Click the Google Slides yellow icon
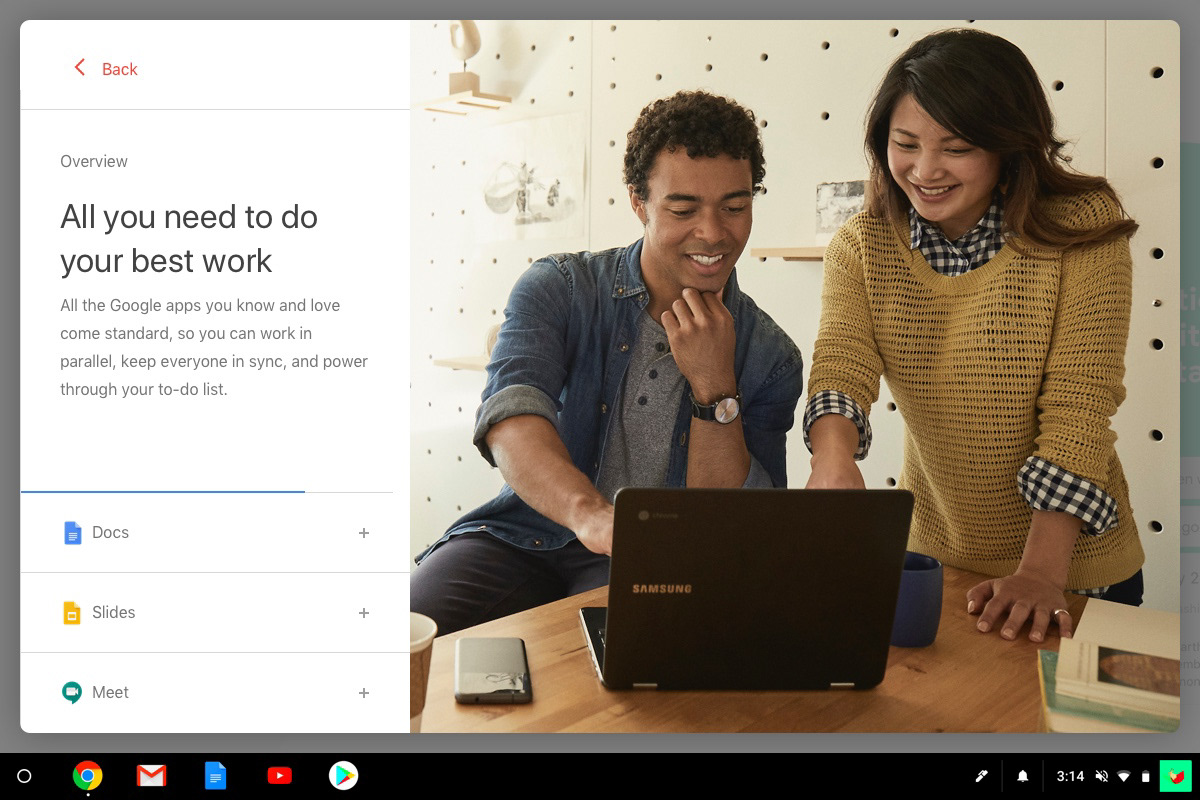The width and height of the screenshot is (1200, 800). (x=72, y=613)
